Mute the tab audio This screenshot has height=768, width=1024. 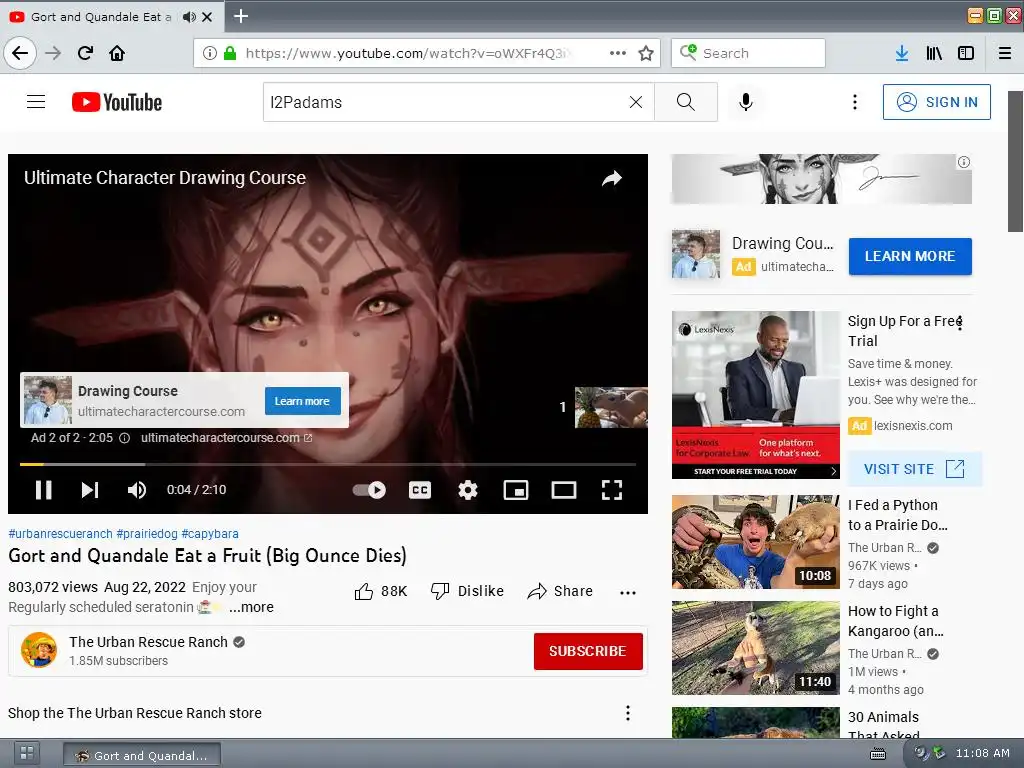(x=189, y=17)
